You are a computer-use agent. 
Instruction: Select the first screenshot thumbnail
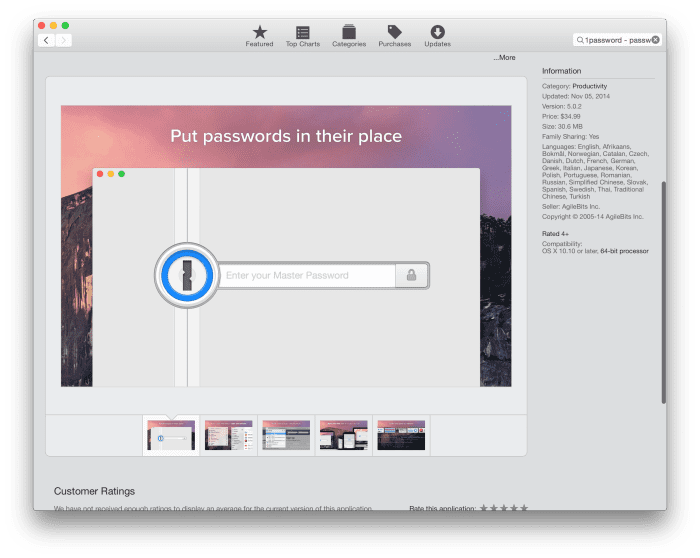coord(170,435)
